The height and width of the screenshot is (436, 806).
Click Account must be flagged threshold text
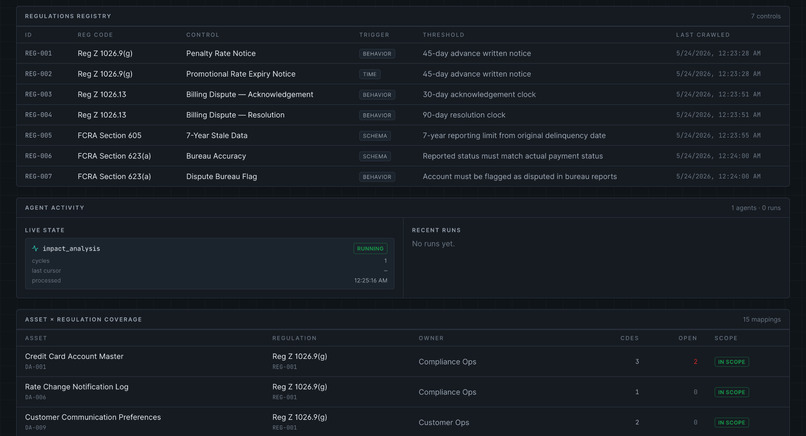(x=520, y=176)
